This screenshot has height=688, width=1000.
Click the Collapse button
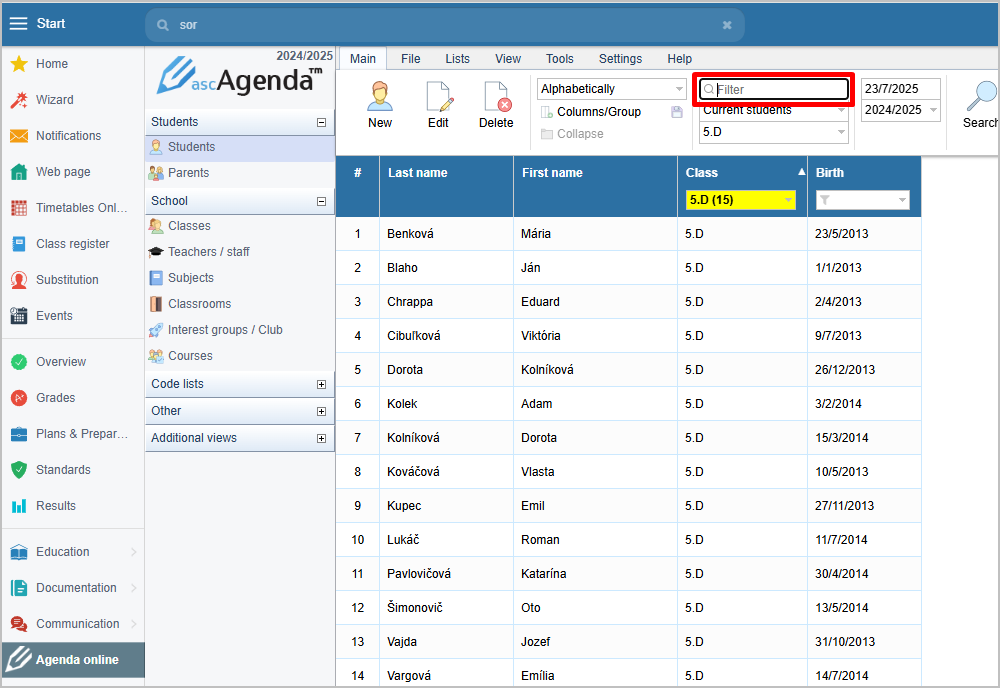(x=572, y=134)
